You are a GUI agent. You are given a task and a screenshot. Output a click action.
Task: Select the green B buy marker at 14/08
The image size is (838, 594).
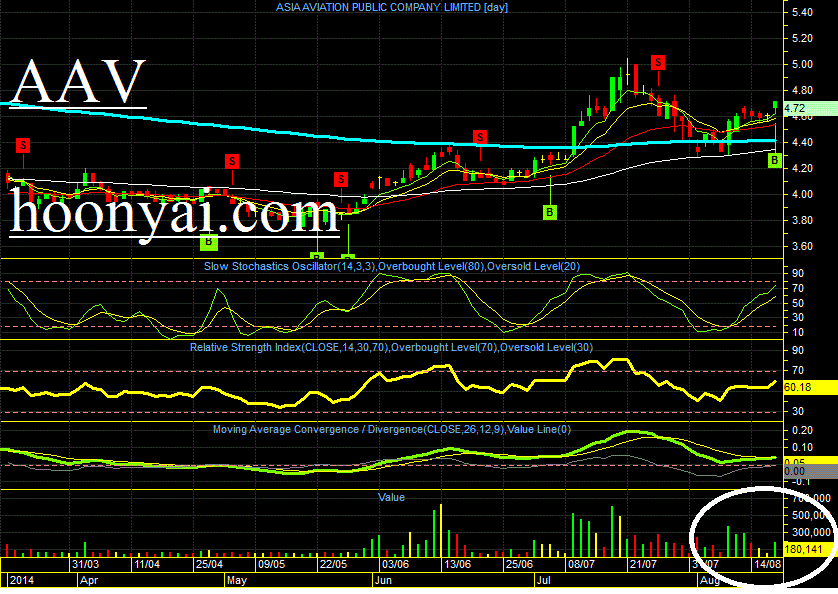(x=774, y=160)
